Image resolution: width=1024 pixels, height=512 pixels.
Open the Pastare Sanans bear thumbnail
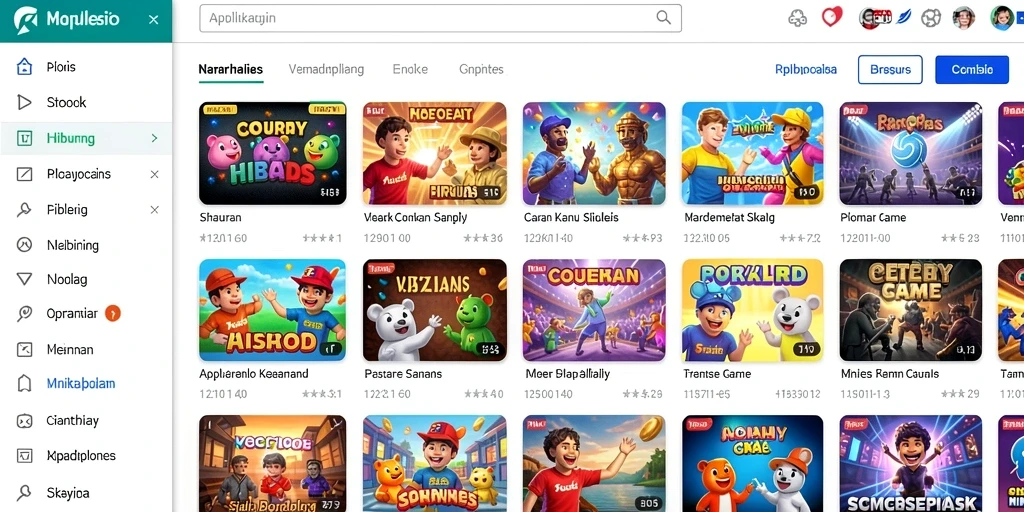[434, 310]
